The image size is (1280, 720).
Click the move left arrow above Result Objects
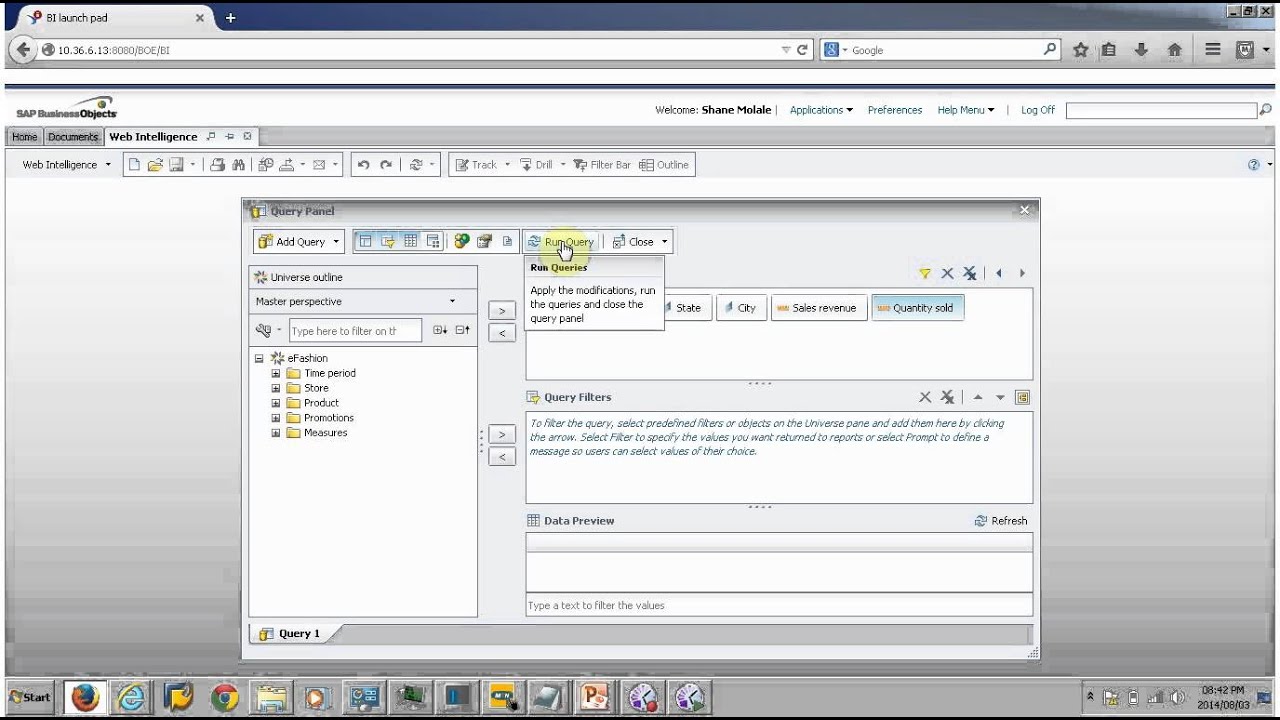point(998,273)
